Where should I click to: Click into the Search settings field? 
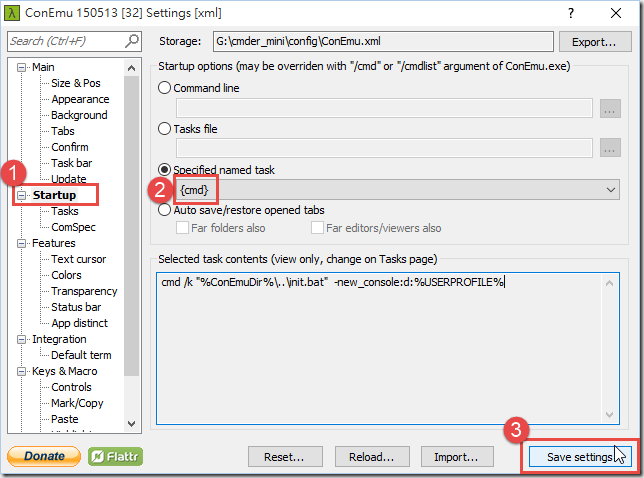point(66,41)
